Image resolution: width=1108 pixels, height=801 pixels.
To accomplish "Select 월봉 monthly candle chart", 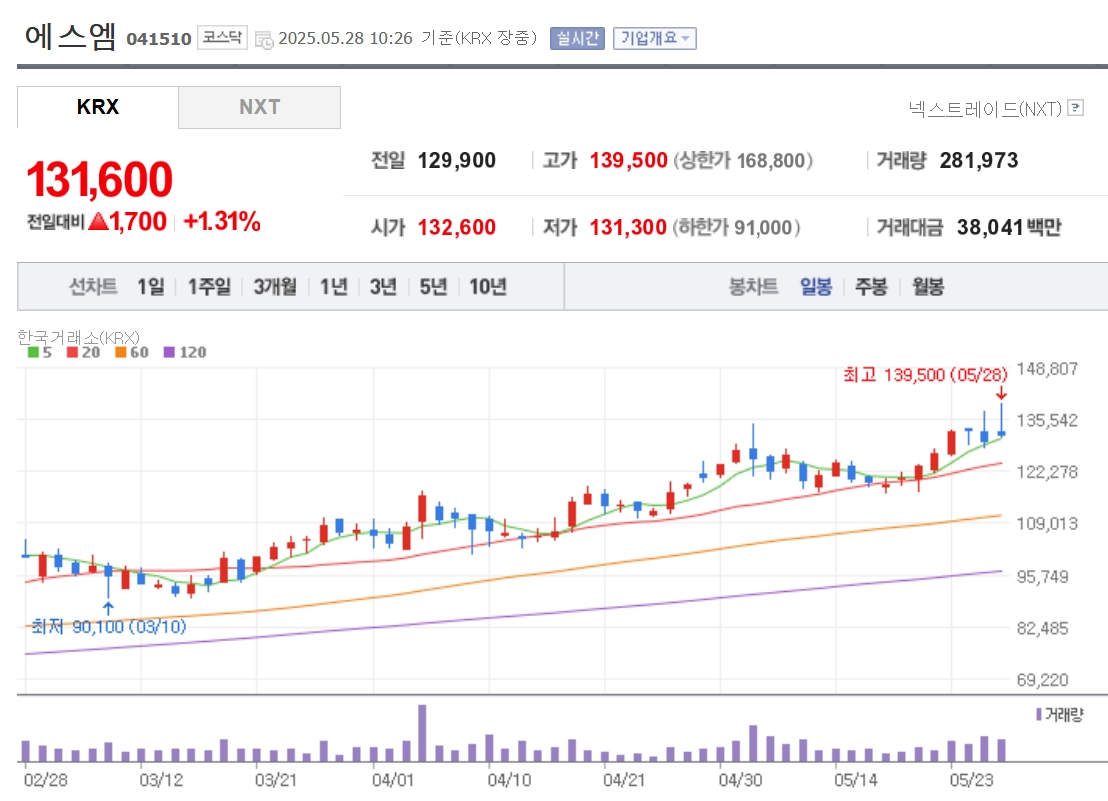I will [x=928, y=287].
